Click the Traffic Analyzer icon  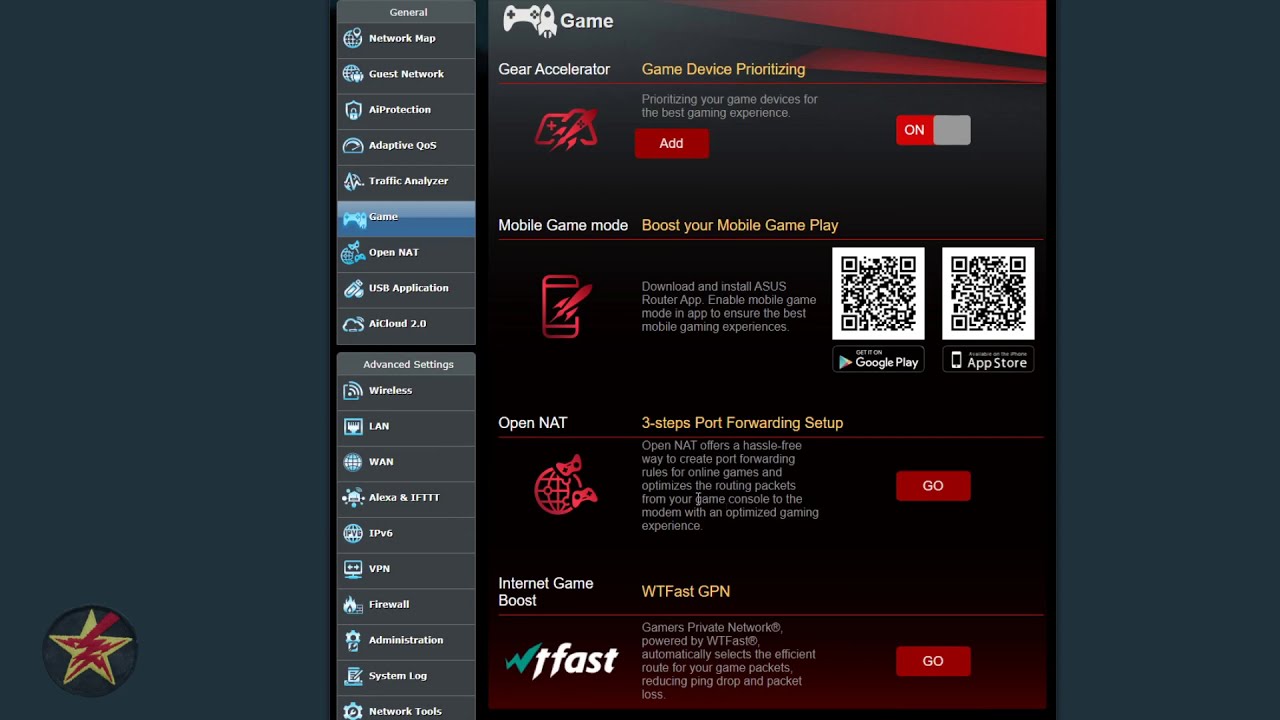(353, 181)
